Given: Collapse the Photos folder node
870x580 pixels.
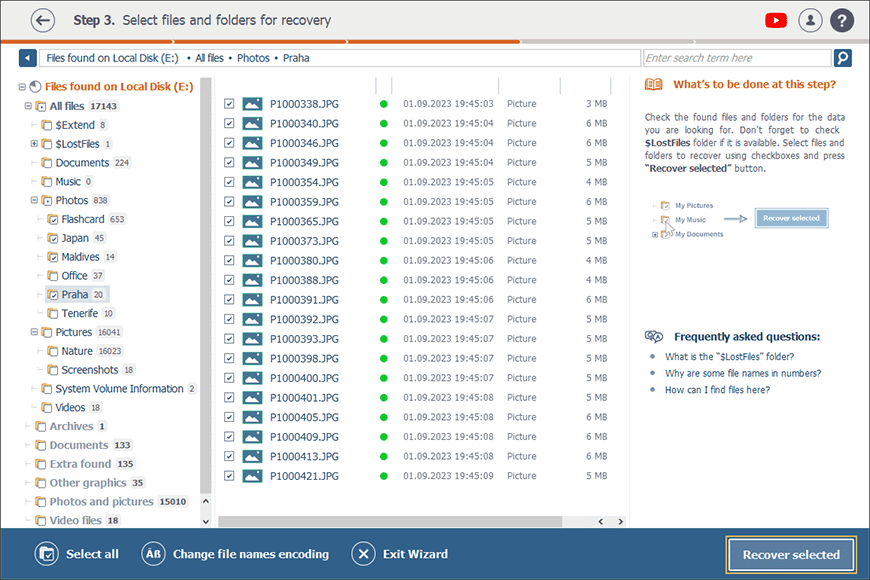Looking at the screenshot, I should pos(34,201).
